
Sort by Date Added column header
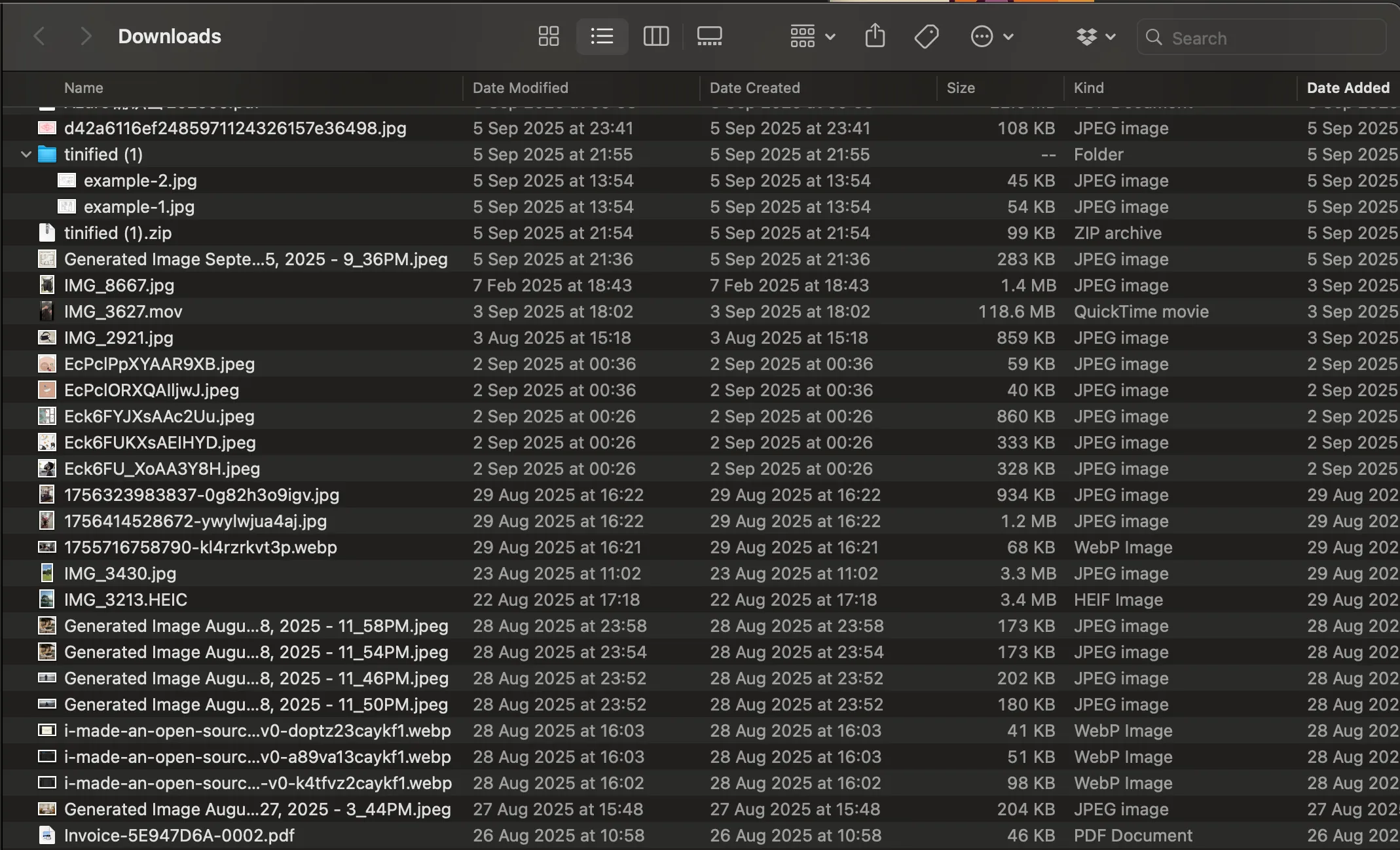click(1348, 88)
